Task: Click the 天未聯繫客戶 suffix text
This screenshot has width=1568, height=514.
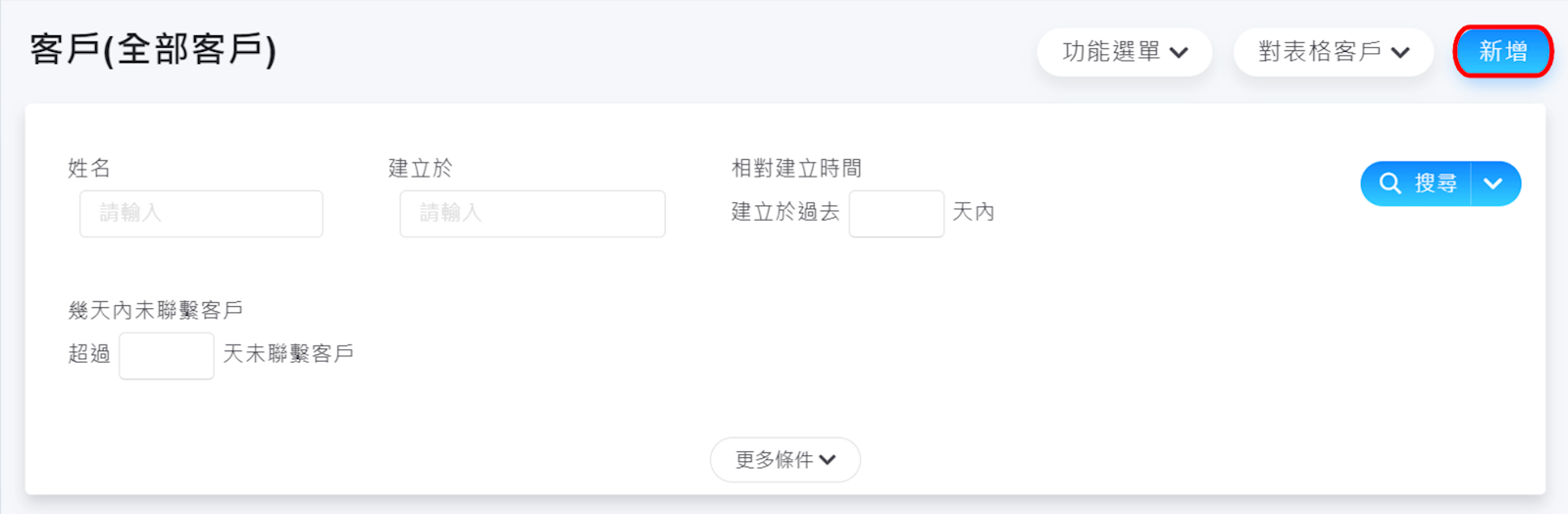Action: [288, 353]
